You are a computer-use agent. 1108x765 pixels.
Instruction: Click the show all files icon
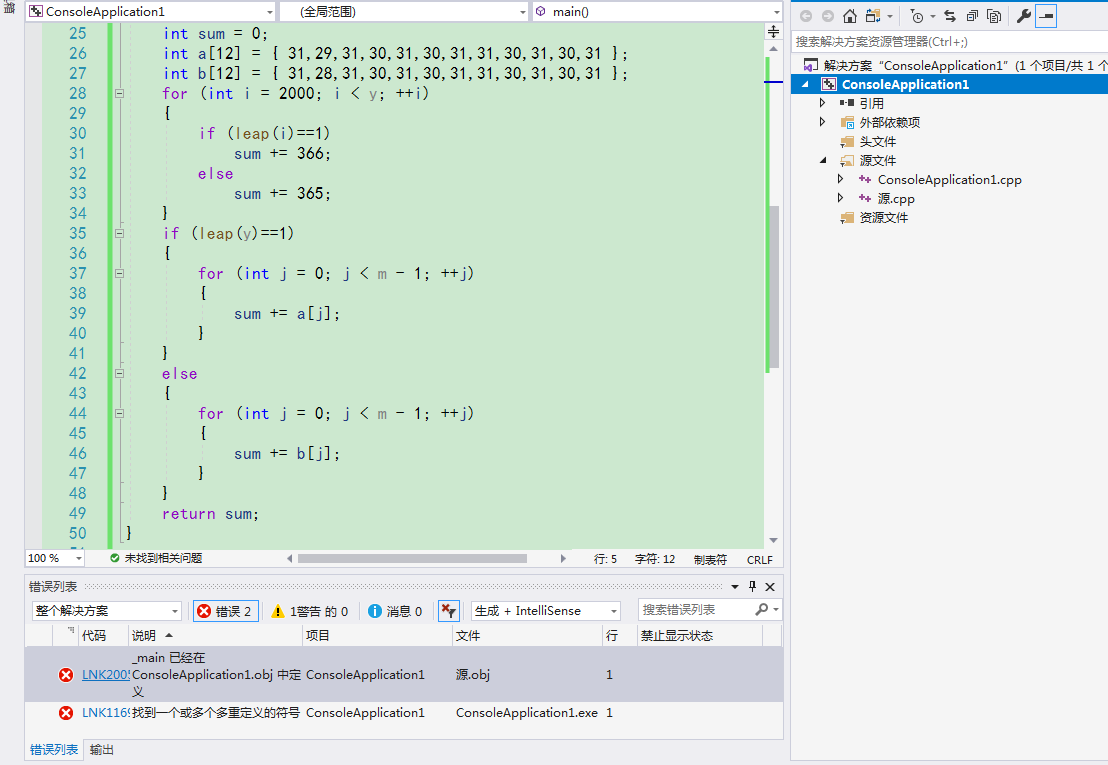click(994, 16)
